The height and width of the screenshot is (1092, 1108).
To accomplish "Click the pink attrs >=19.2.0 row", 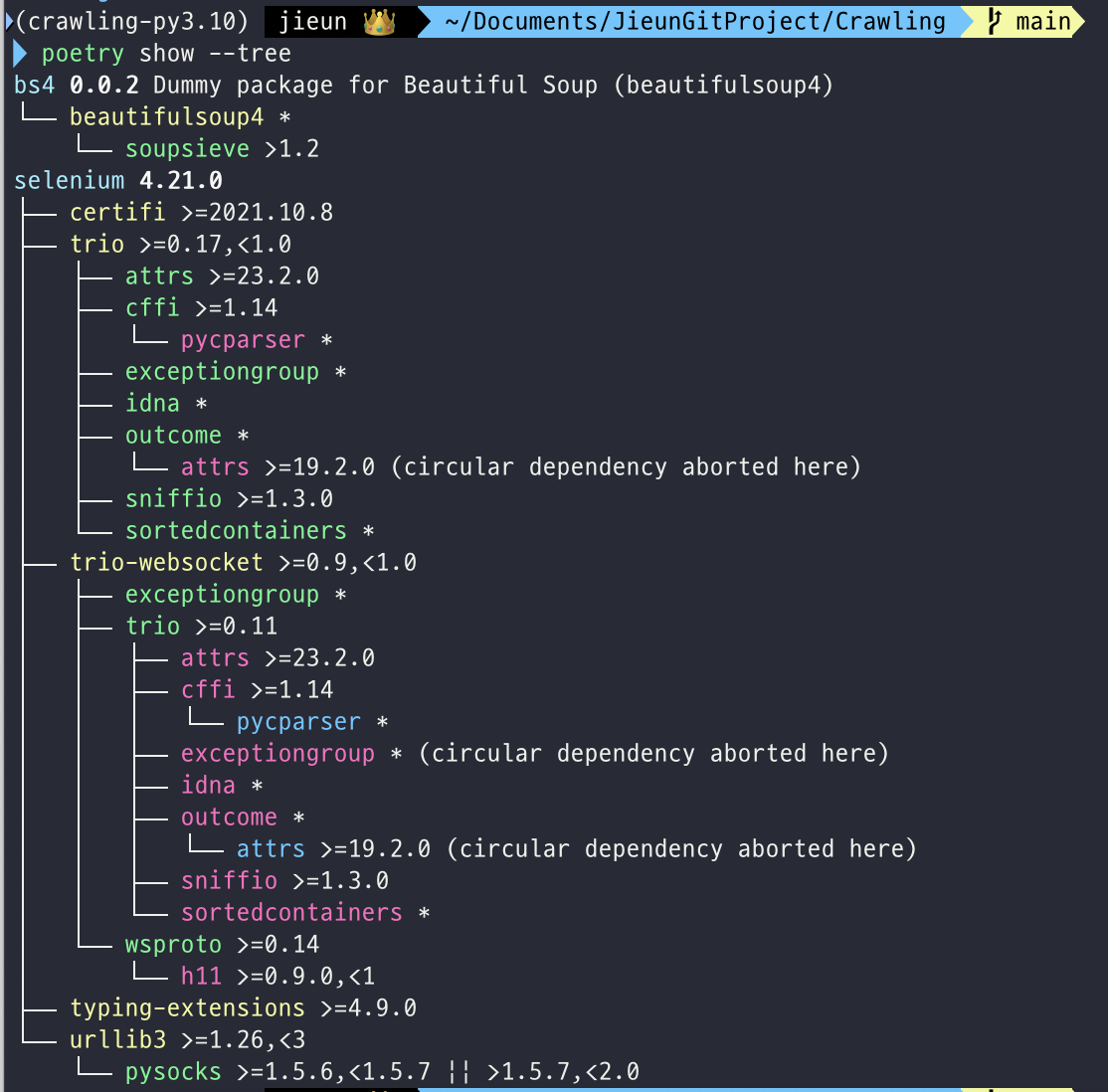I will click(521, 467).
